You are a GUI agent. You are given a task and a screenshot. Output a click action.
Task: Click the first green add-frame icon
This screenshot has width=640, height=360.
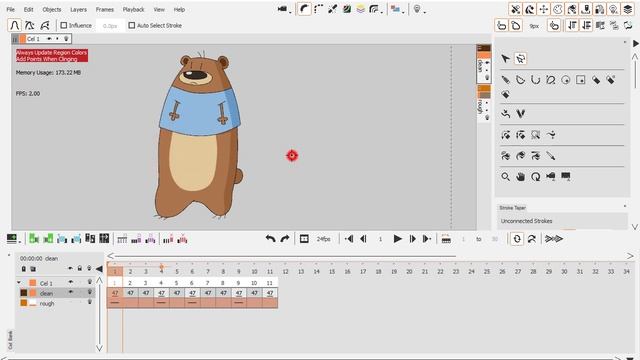tap(34, 239)
